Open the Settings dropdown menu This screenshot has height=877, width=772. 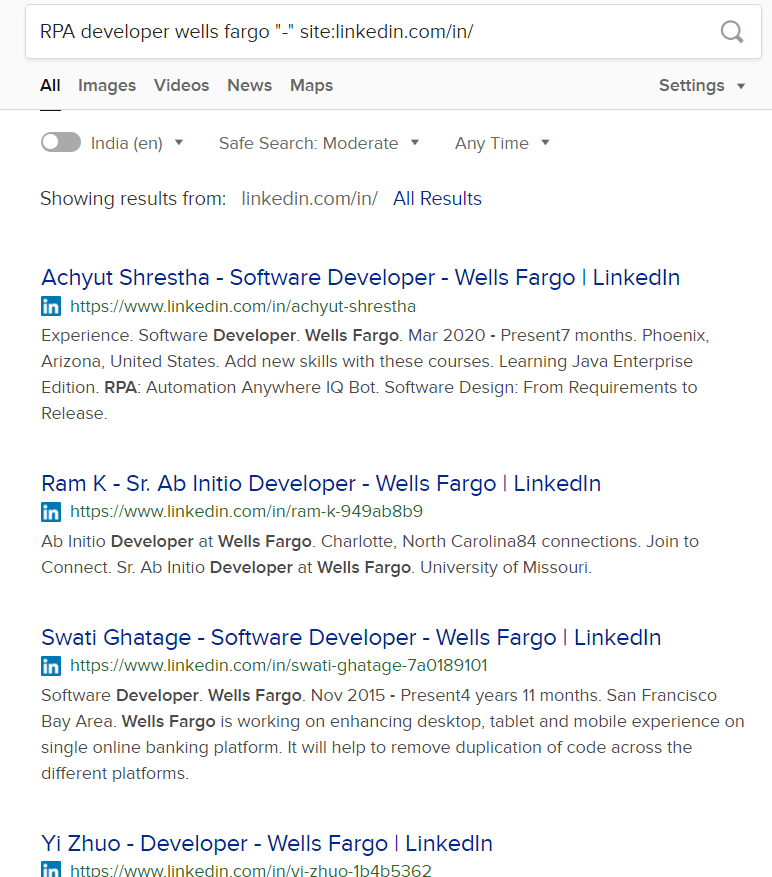pos(702,86)
